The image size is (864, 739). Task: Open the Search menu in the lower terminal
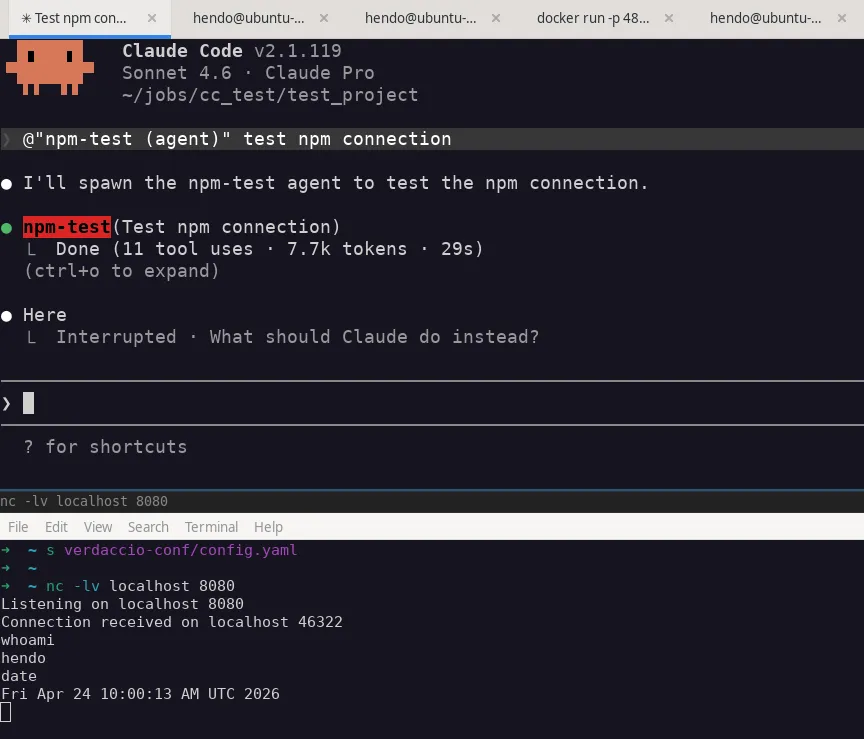[148, 527]
